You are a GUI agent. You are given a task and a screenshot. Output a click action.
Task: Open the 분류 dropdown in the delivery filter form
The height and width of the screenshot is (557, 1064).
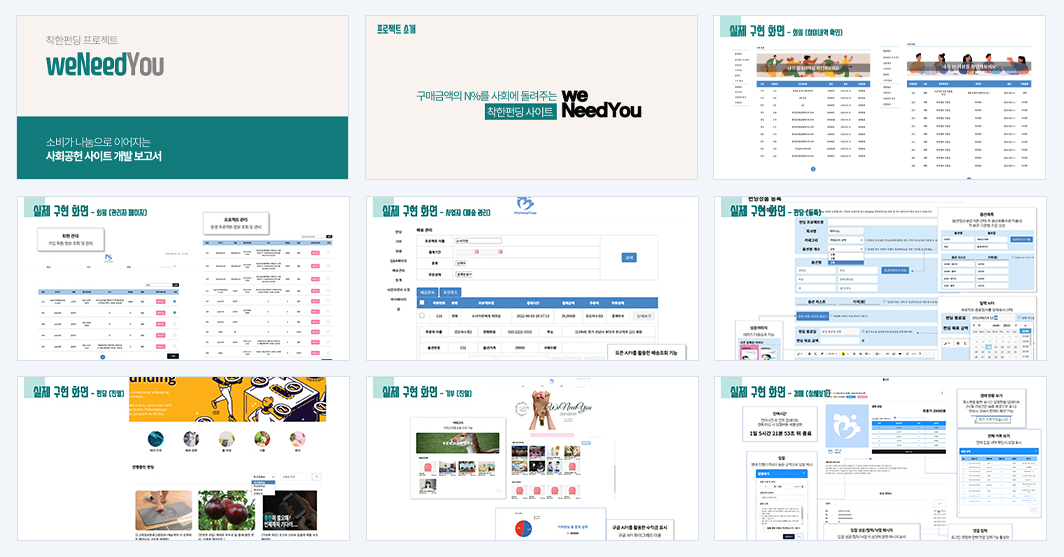pos(461,263)
